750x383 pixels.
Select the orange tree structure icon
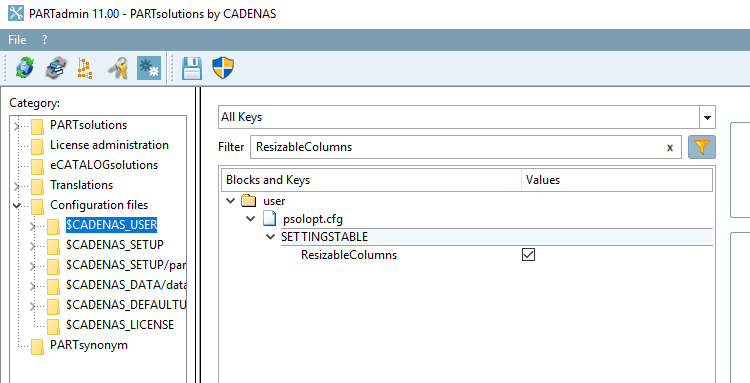click(x=85, y=68)
